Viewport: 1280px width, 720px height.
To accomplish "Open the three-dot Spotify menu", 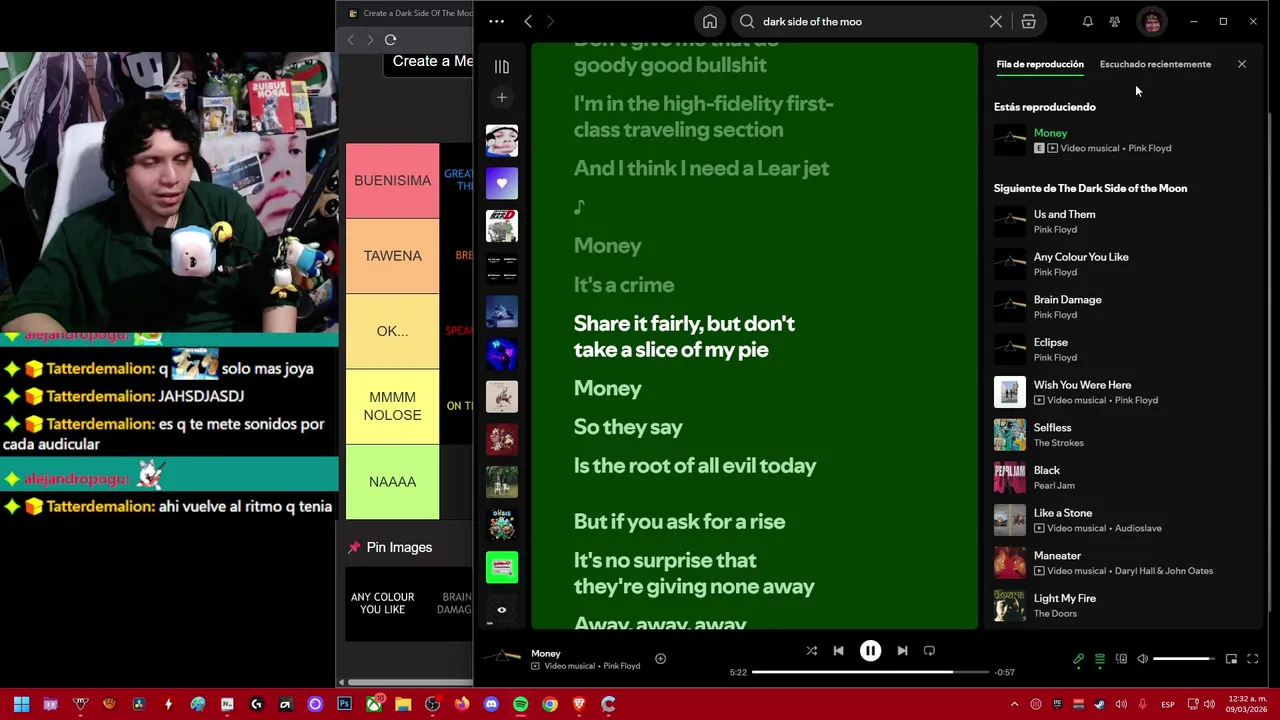I will [497, 21].
